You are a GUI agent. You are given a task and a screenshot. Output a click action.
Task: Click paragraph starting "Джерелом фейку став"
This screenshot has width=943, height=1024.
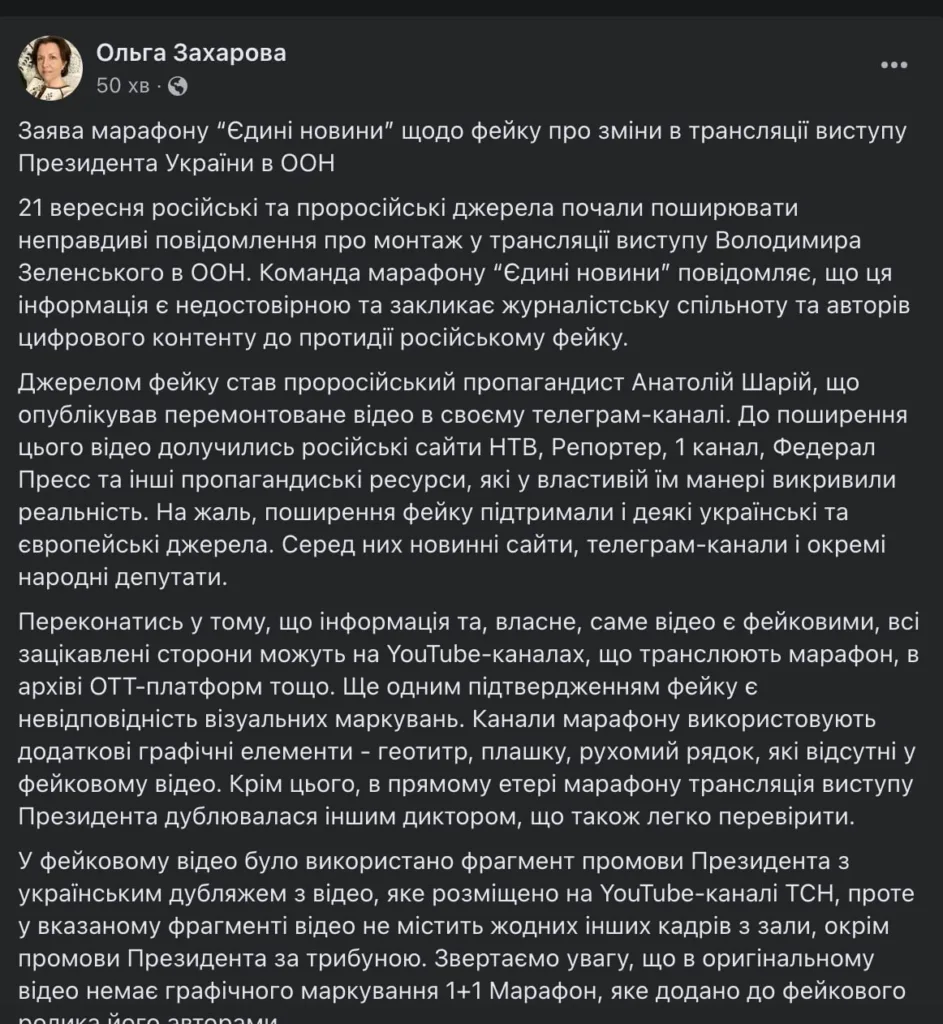click(x=462, y=479)
